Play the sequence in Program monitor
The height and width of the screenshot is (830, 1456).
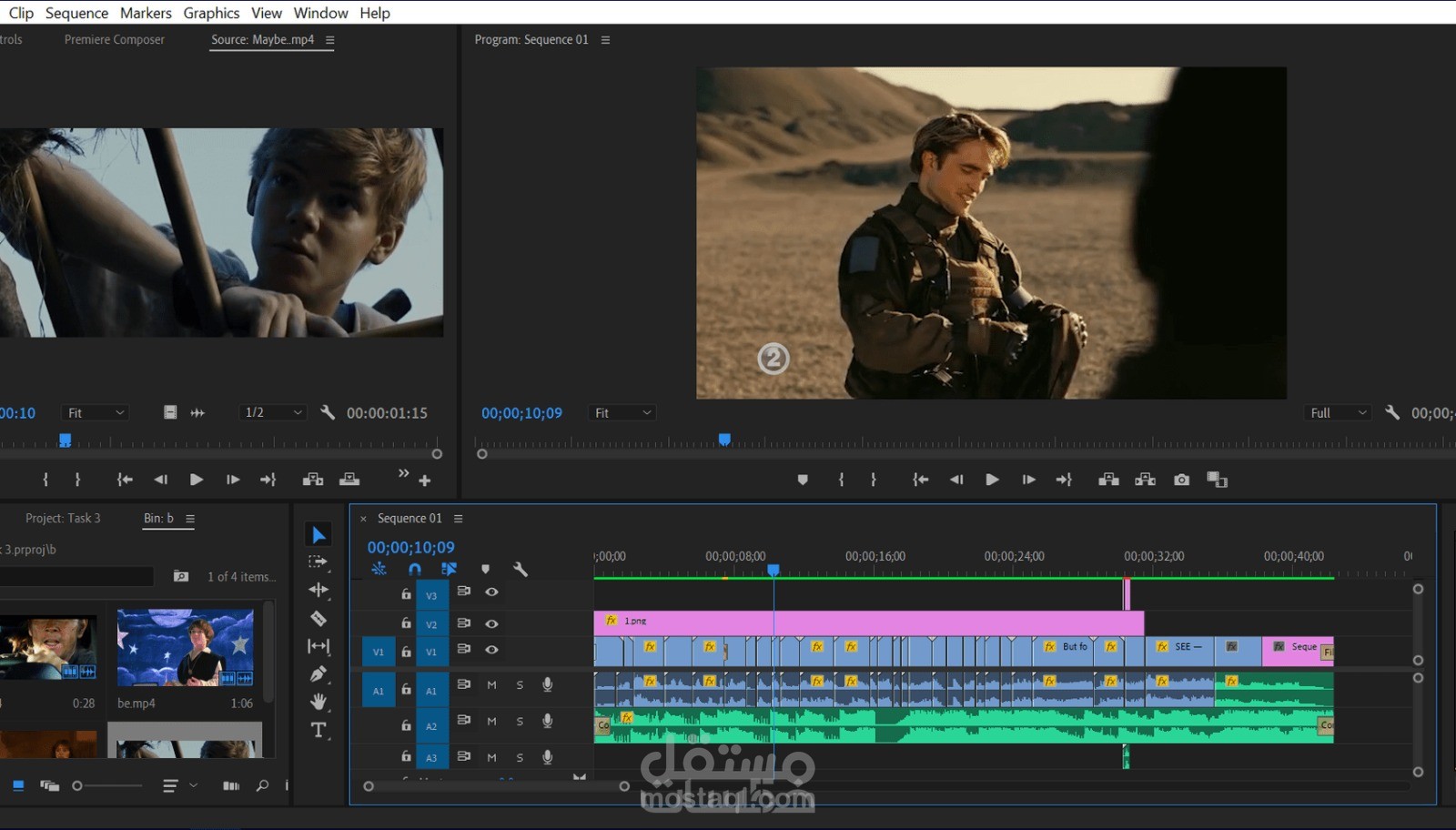pos(992,480)
